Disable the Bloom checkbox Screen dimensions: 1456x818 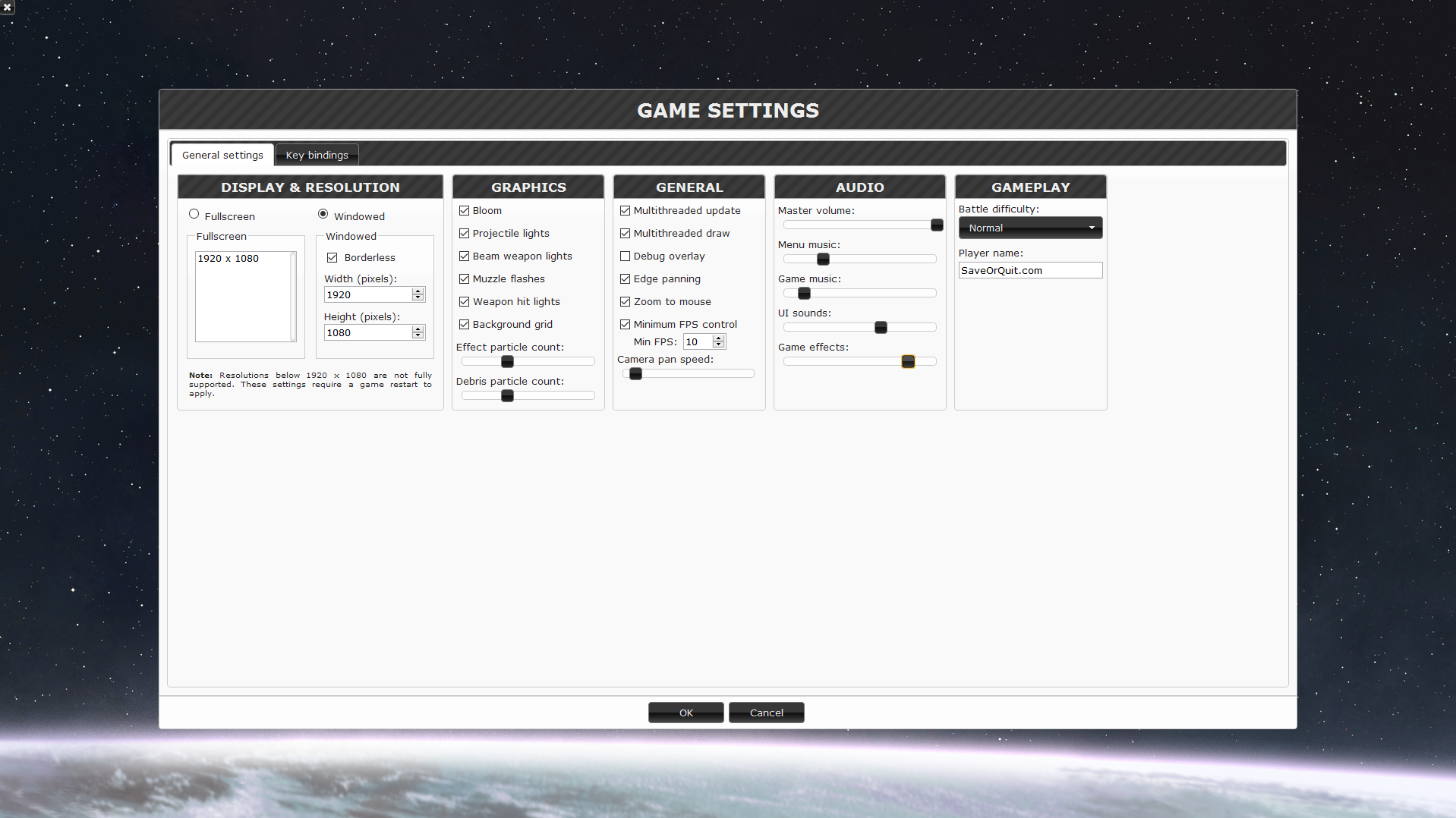click(465, 211)
